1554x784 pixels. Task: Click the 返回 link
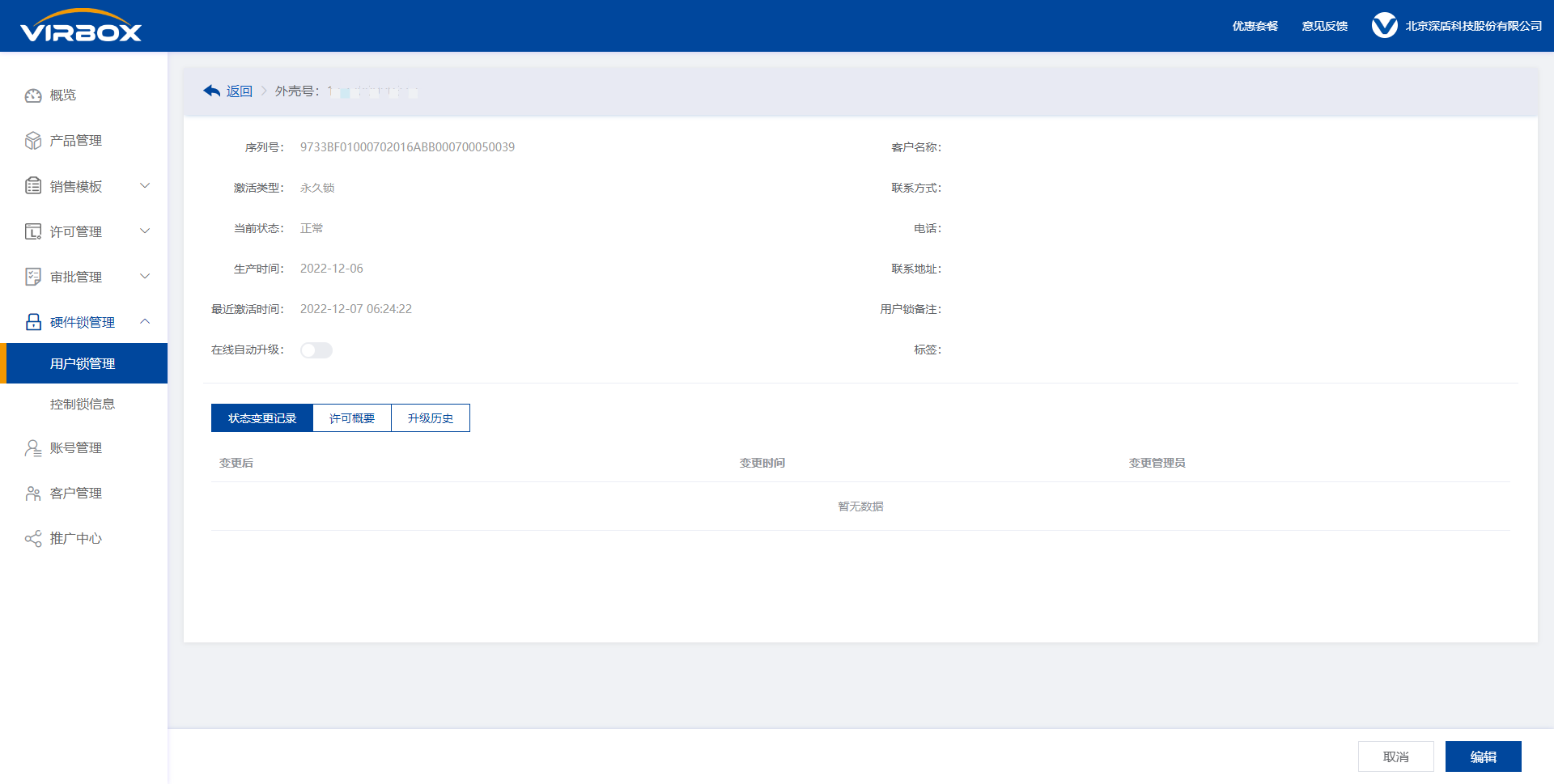240,91
